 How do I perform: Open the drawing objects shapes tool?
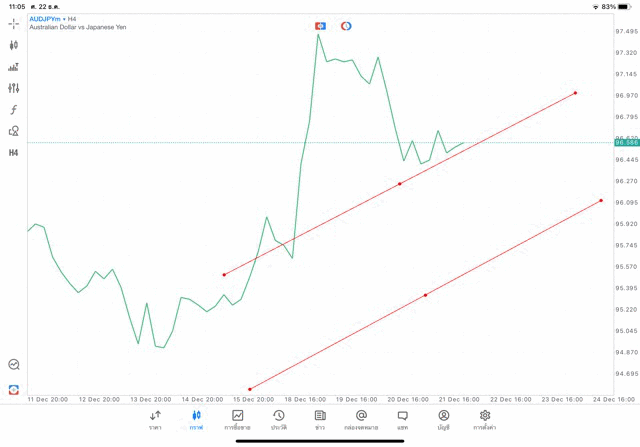coord(14,131)
